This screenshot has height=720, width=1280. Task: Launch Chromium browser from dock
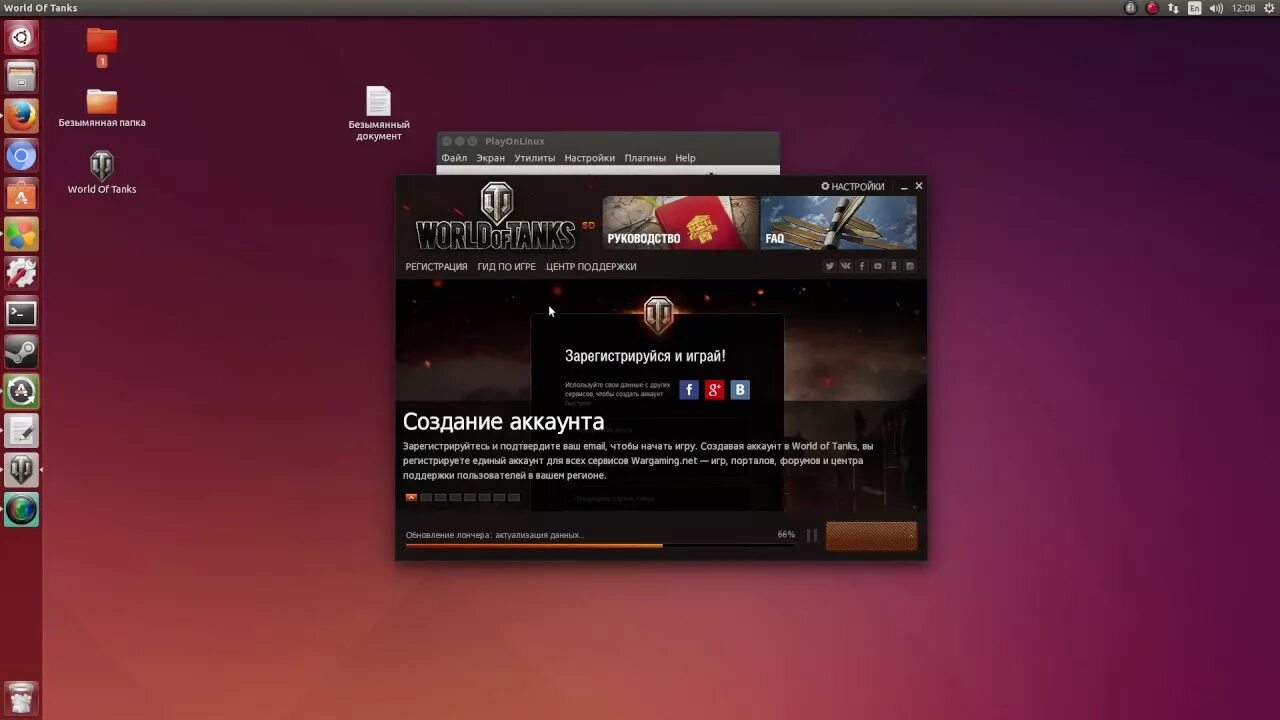[21, 156]
